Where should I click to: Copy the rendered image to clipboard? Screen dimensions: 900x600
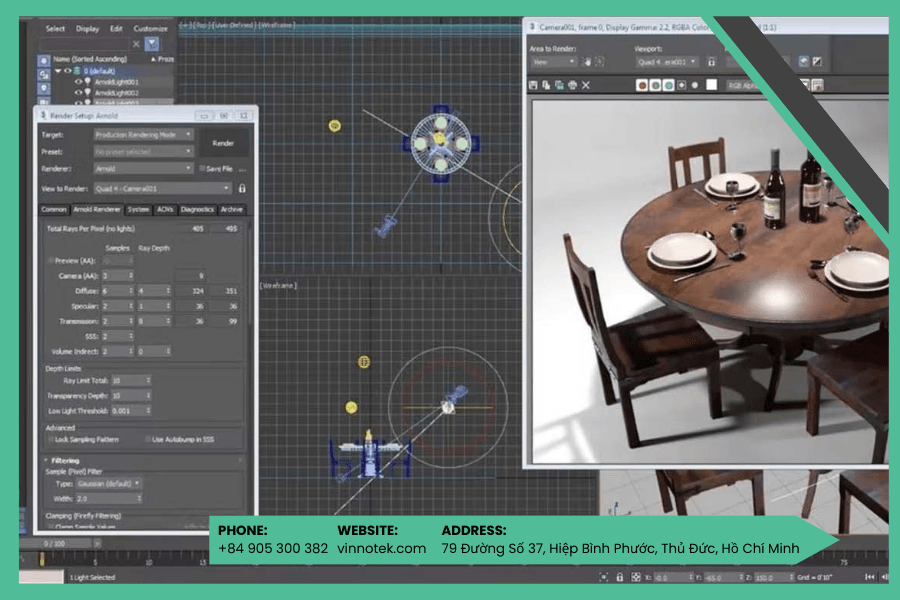(546, 85)
